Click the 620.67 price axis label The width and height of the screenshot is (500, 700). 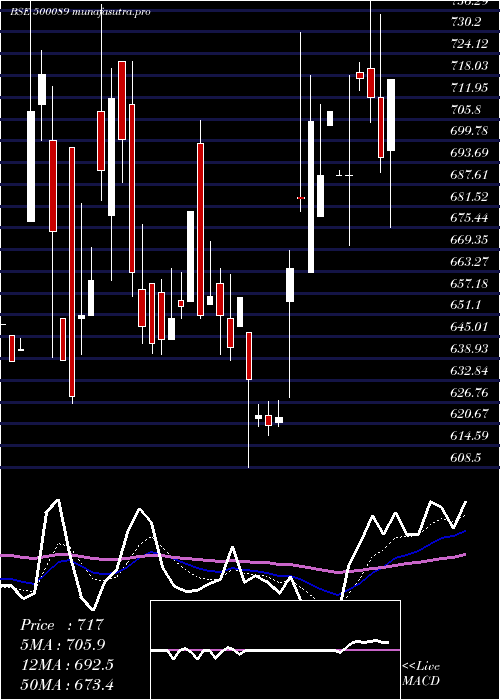pos(469,414)
